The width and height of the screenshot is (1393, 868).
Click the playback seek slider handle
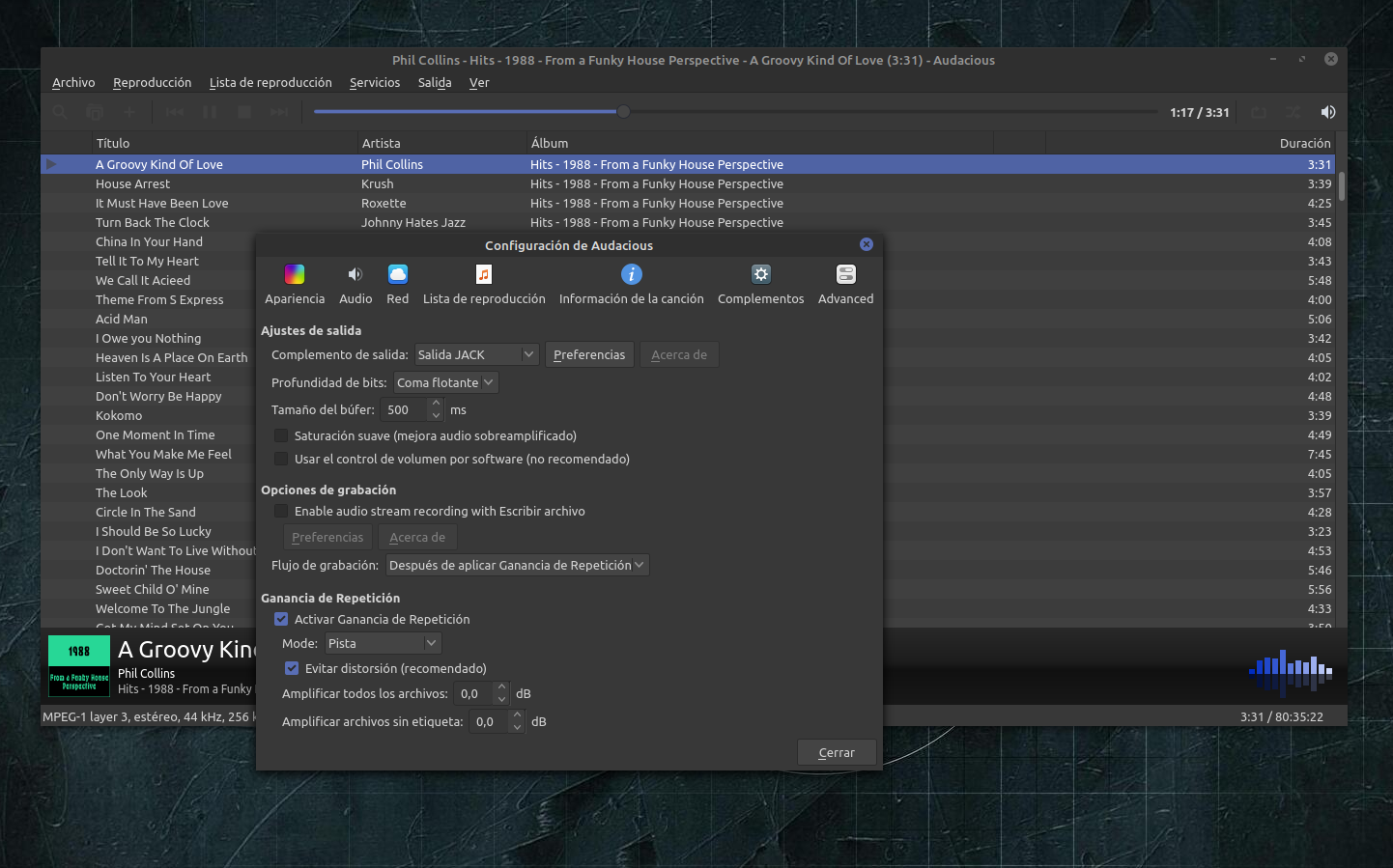coord(623,112)
